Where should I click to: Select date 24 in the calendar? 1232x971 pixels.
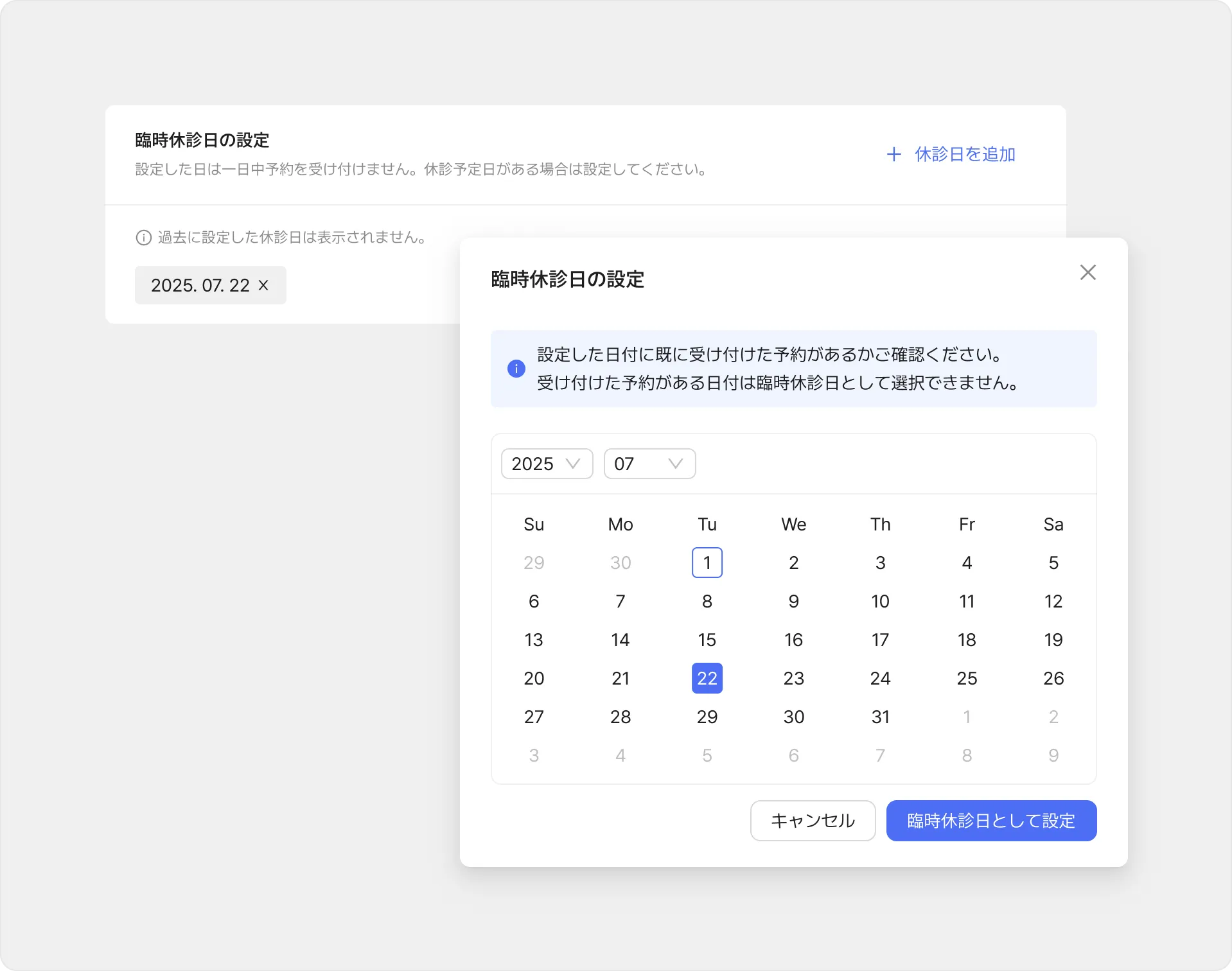coord(881,678)
